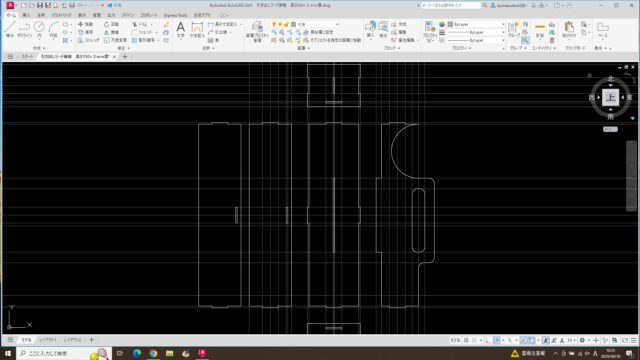Open the Layer Properties manager
Screen dimensions: 640x360
[257, 31]
